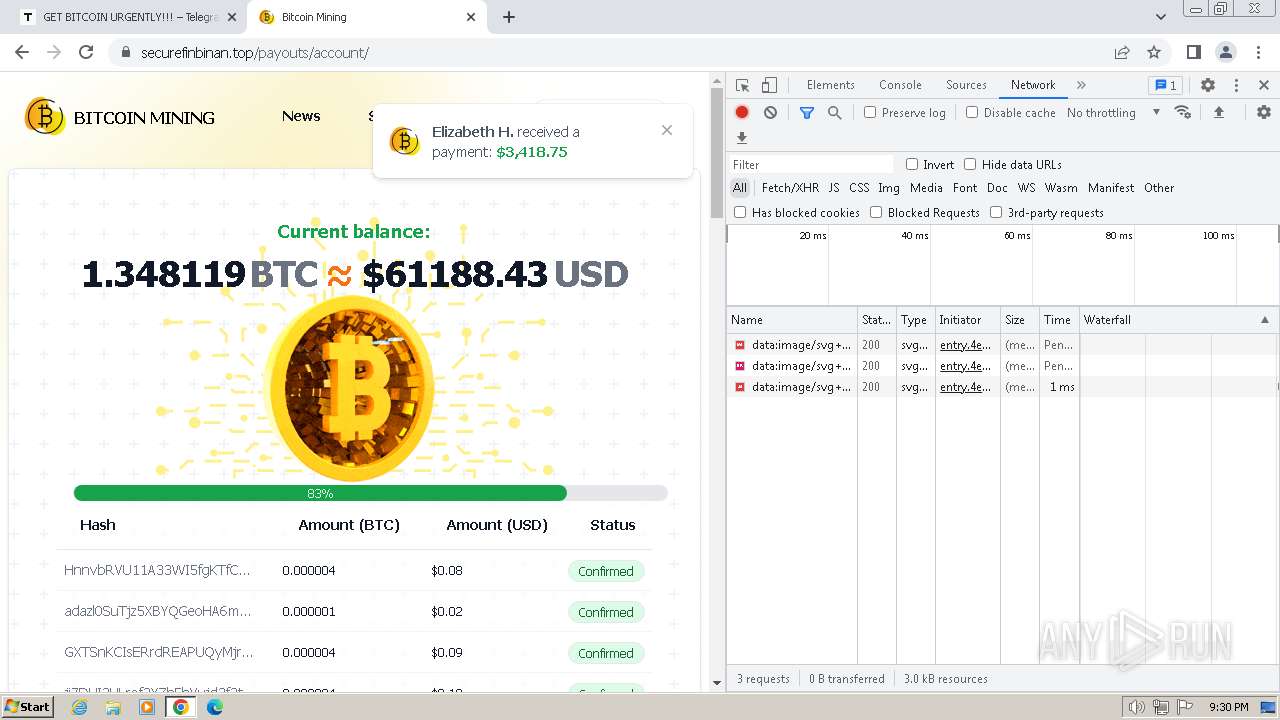The height and width of the screenshot is (720, 1280).
Task: Reload the page in Chrome
Action: pos(86,52)
